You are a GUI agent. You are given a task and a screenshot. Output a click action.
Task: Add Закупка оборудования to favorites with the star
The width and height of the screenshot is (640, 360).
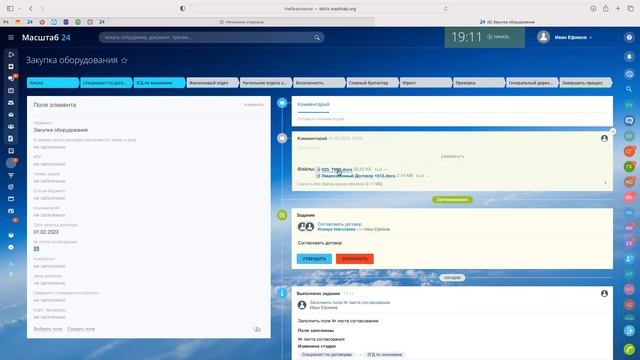[x=124, y=60]
